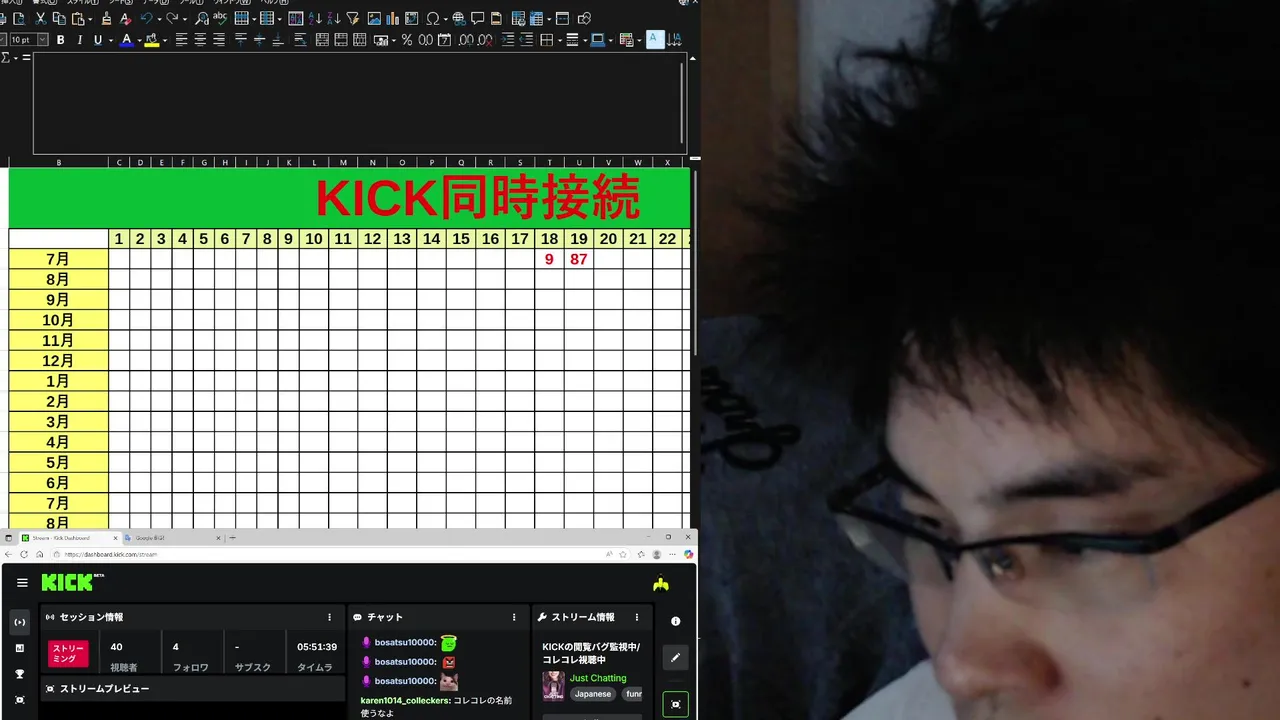Viewport: 1280px width, 720px height.
Task: Open the special character dropdown arrow
Action: coord(445,19)
